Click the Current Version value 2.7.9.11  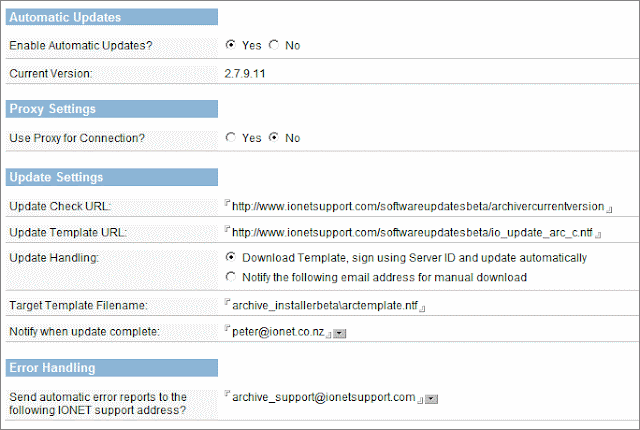(245, 73)
